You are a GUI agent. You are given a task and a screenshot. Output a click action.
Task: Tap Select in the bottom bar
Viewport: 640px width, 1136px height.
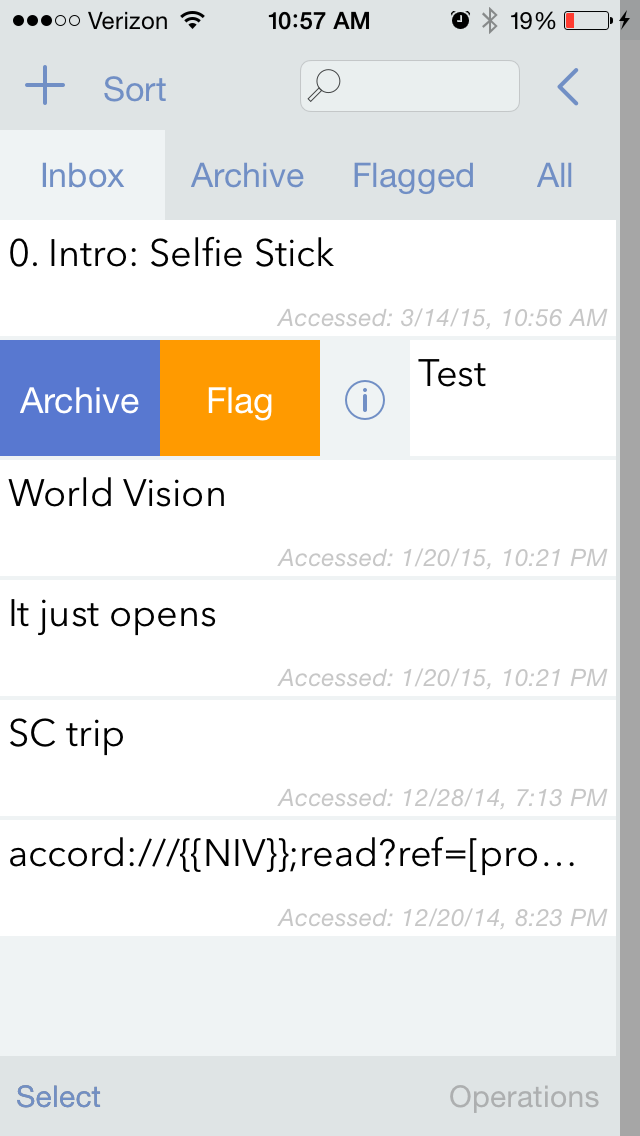pyautogui.click(x=59, y=1097)
